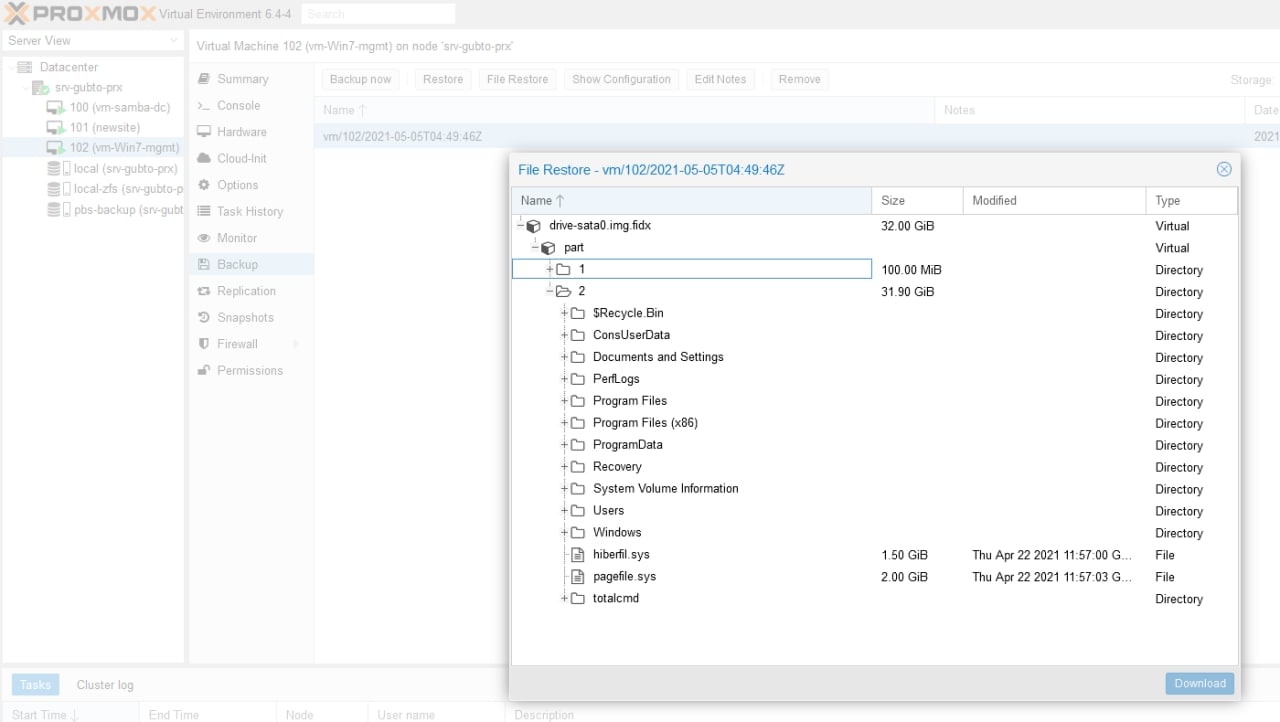Click the pagefile.sys file icon

click(x=577, y=577)
